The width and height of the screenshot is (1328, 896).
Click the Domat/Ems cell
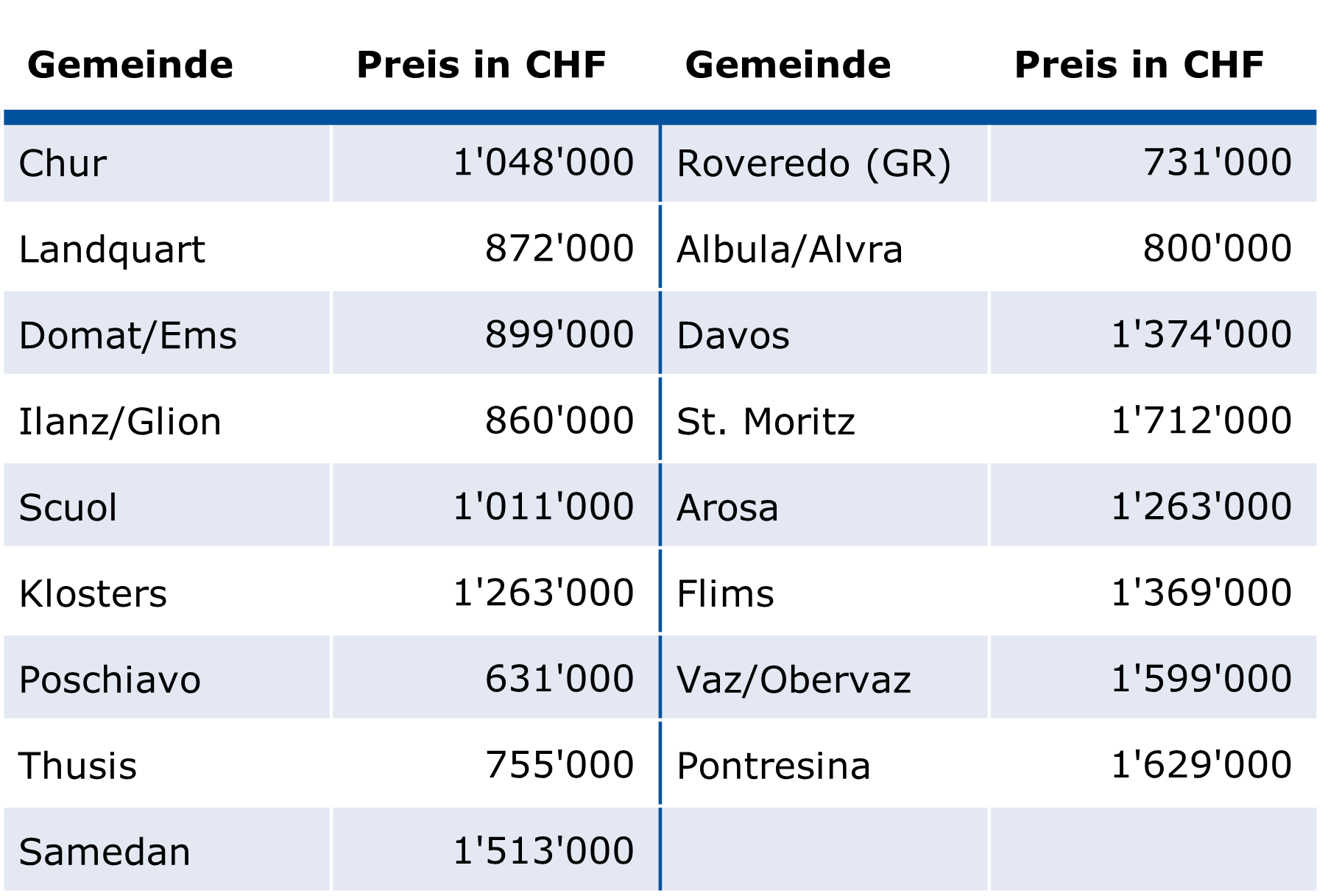pyautogui.click(x=167, y=335)
